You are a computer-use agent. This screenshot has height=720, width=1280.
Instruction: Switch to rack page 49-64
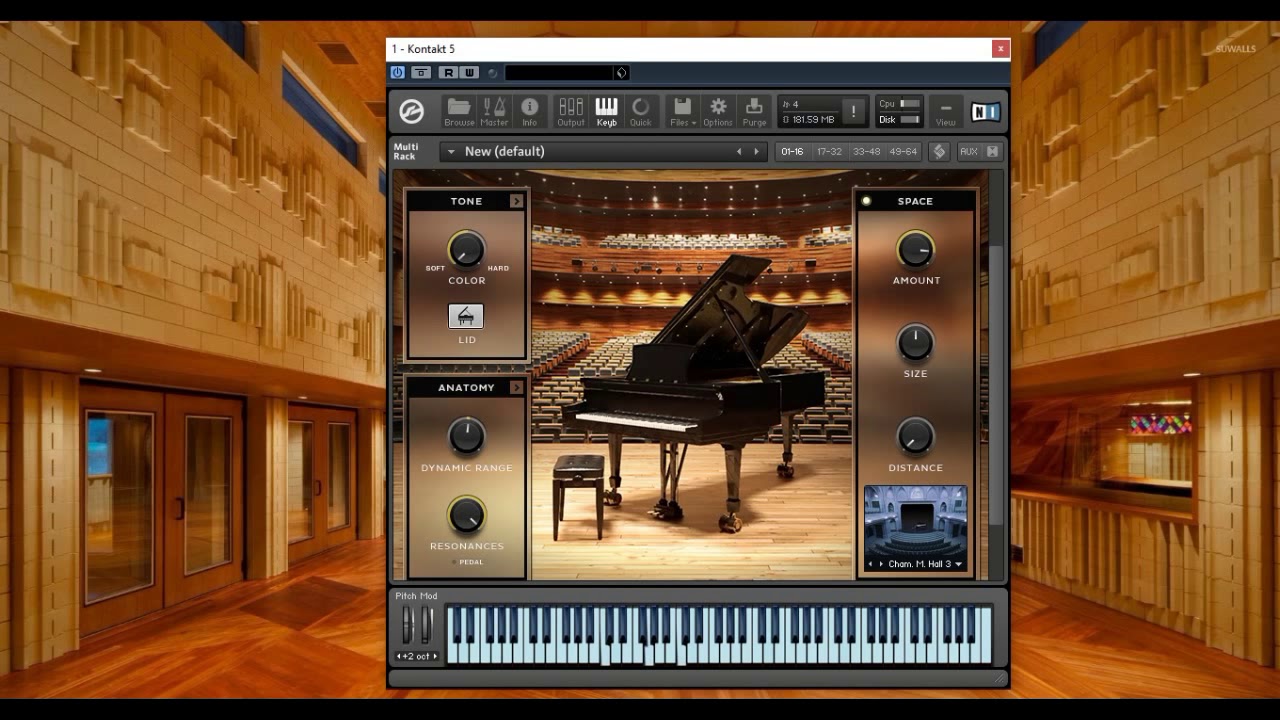click(903, 152)
